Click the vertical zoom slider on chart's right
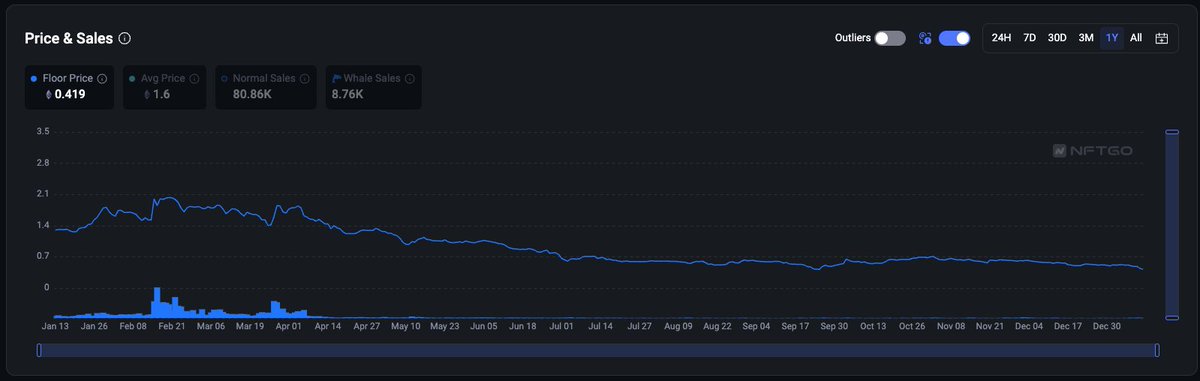 (x=1172, y=224)
